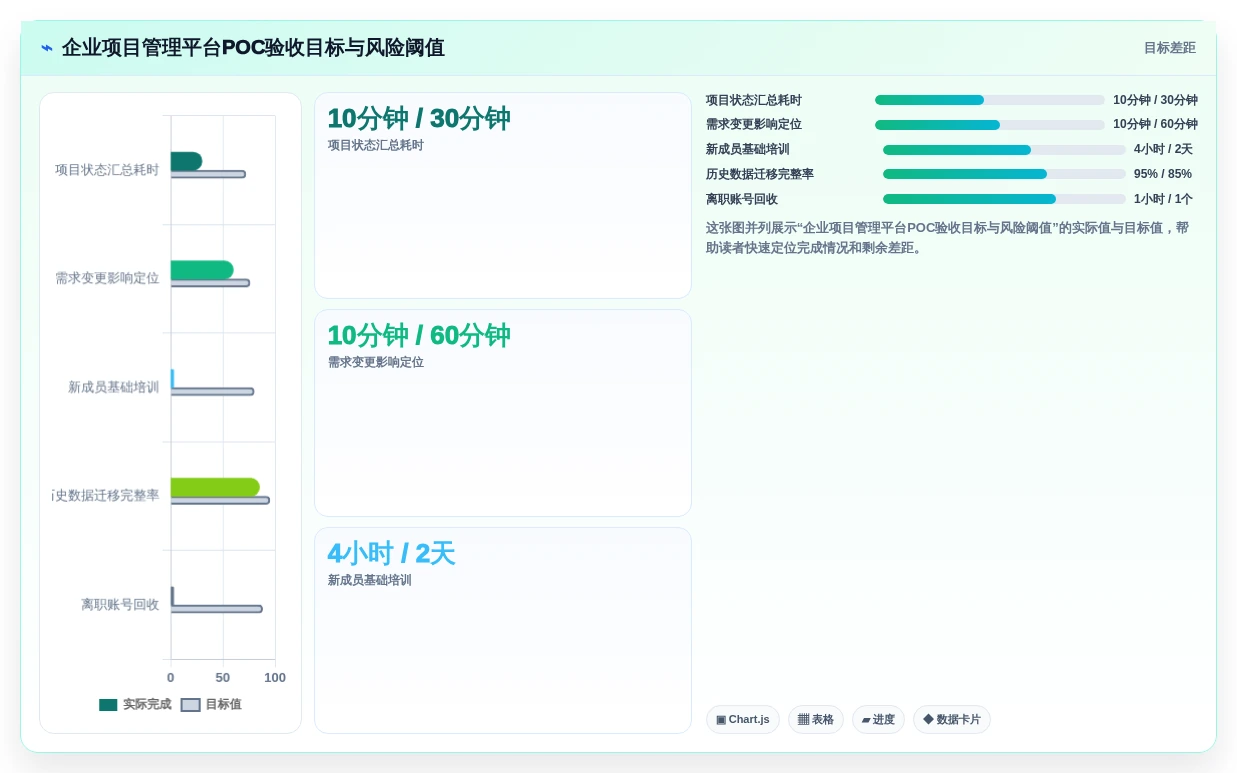Click the 需求变更影响定位 chart axis label
Viewport: 1237px width, 773px height.
(x=107, y=278)
